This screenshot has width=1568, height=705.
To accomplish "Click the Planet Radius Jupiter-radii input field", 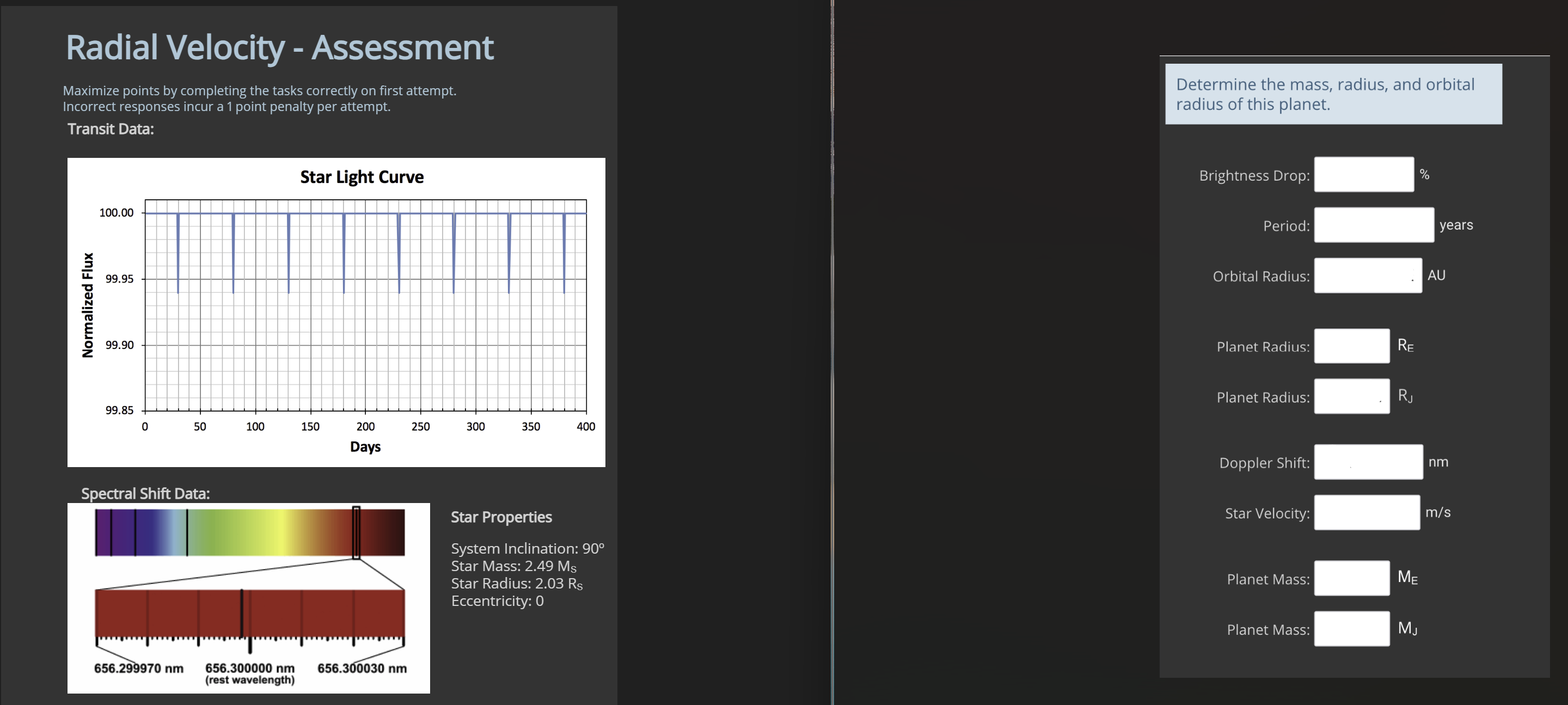I will [x=1351, y=397].
